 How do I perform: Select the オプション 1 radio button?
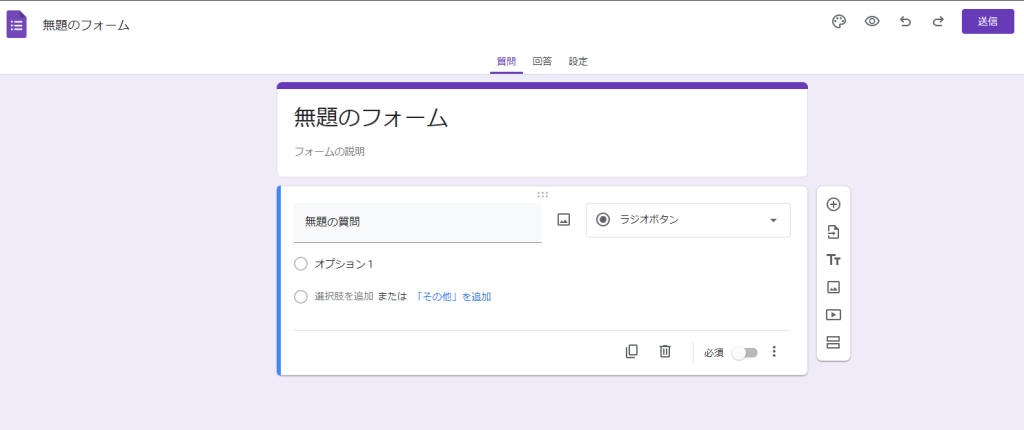coord(301,264)
